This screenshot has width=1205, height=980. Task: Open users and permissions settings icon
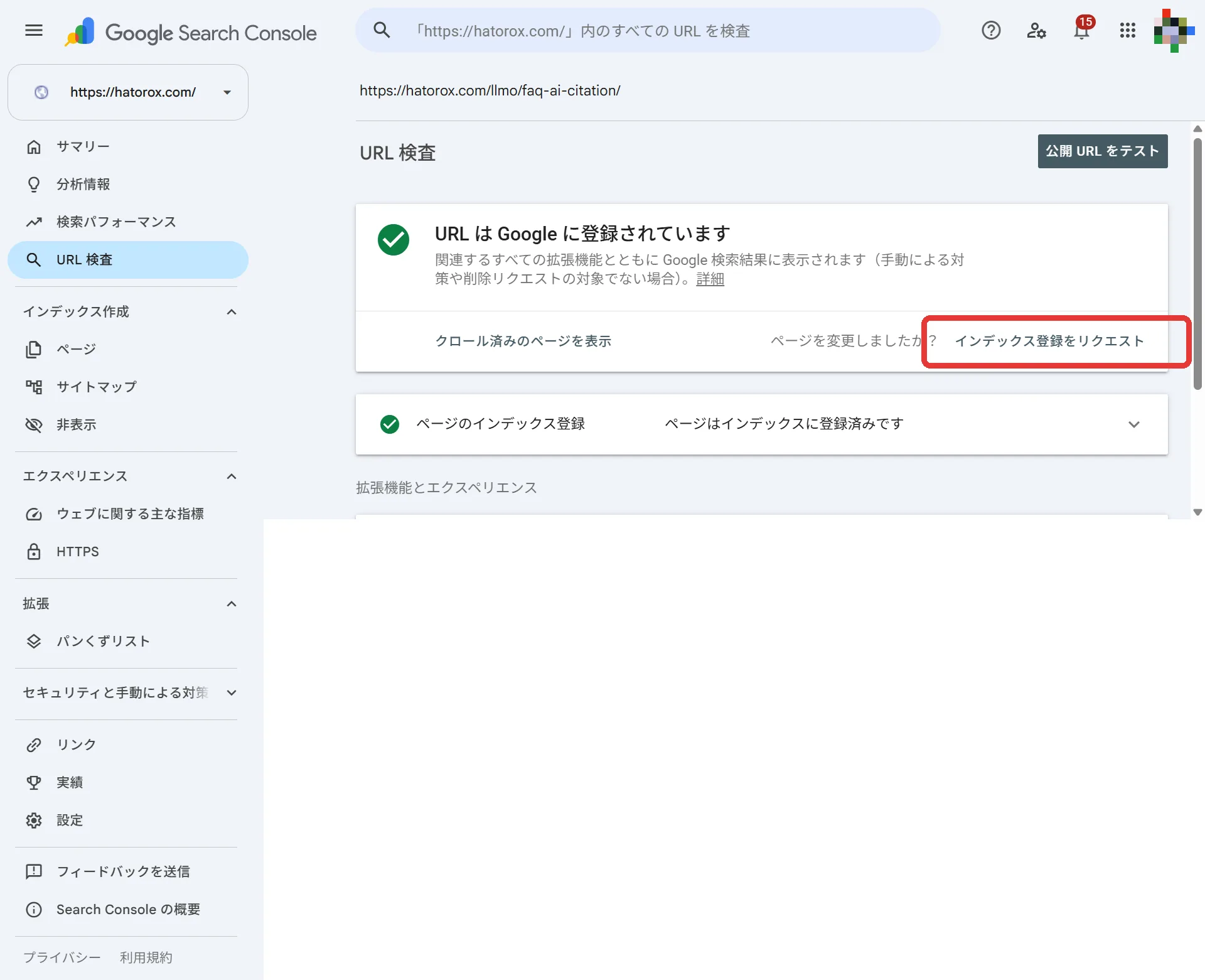[x=1036, y=30]
